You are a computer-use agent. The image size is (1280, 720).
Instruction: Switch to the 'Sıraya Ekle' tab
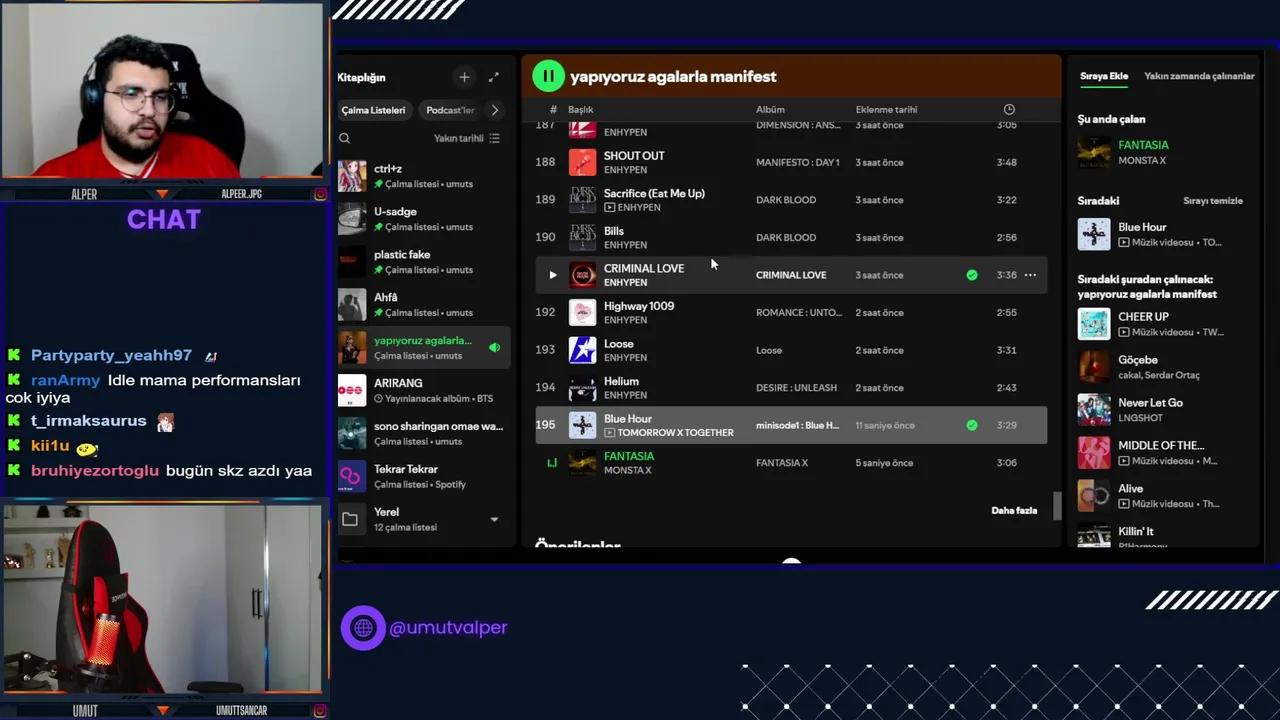[x=1104, y=76]
